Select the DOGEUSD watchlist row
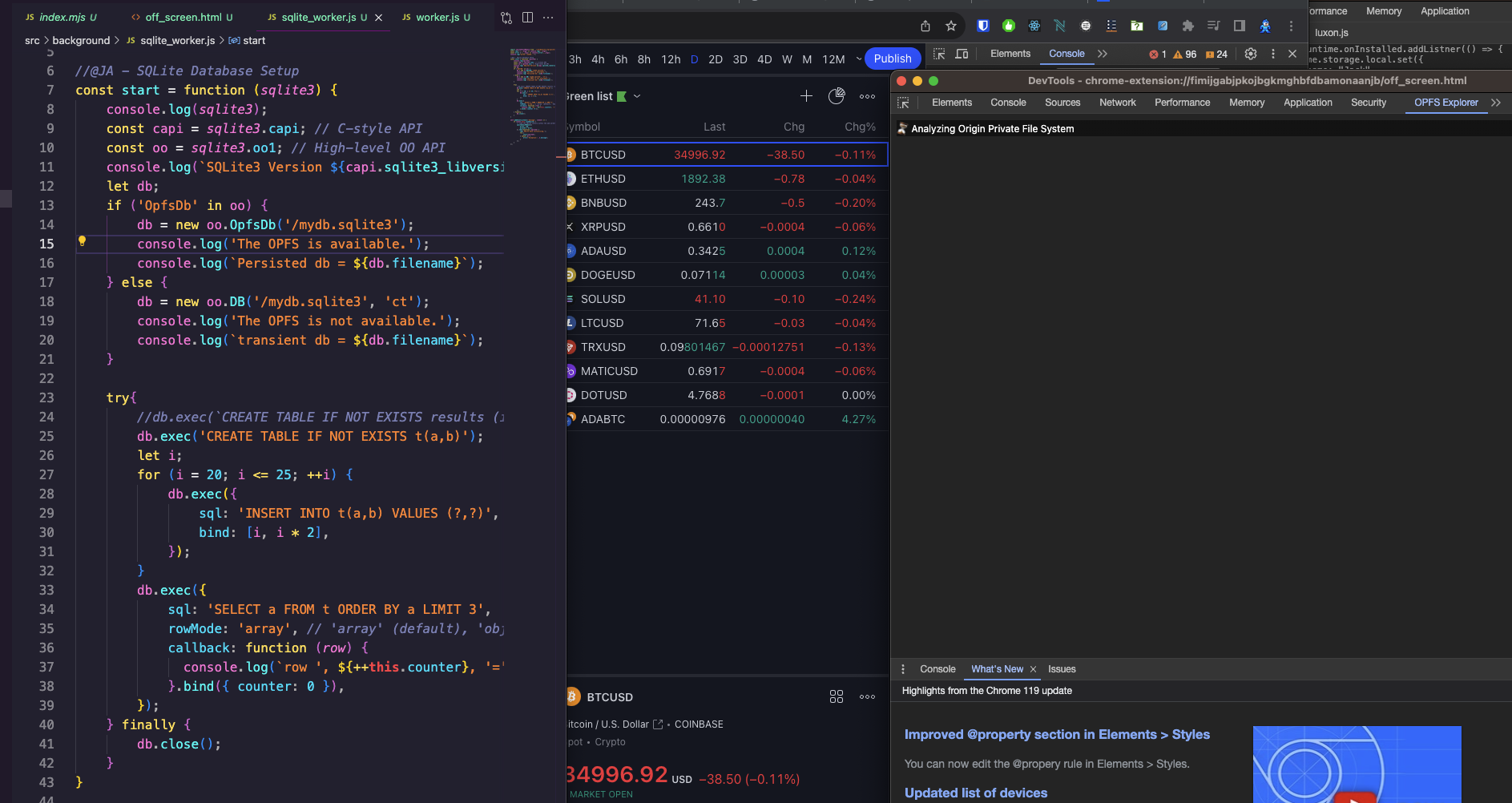This screenshot has height=803, width=1512. pyautogui.click(x=727, y=275)
